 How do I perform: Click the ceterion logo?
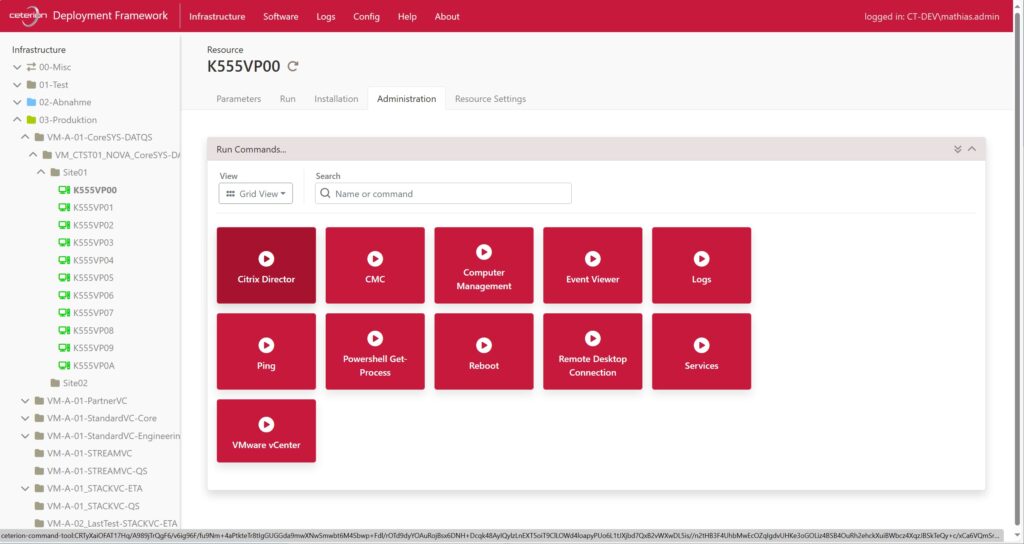(x=27, y=16)
